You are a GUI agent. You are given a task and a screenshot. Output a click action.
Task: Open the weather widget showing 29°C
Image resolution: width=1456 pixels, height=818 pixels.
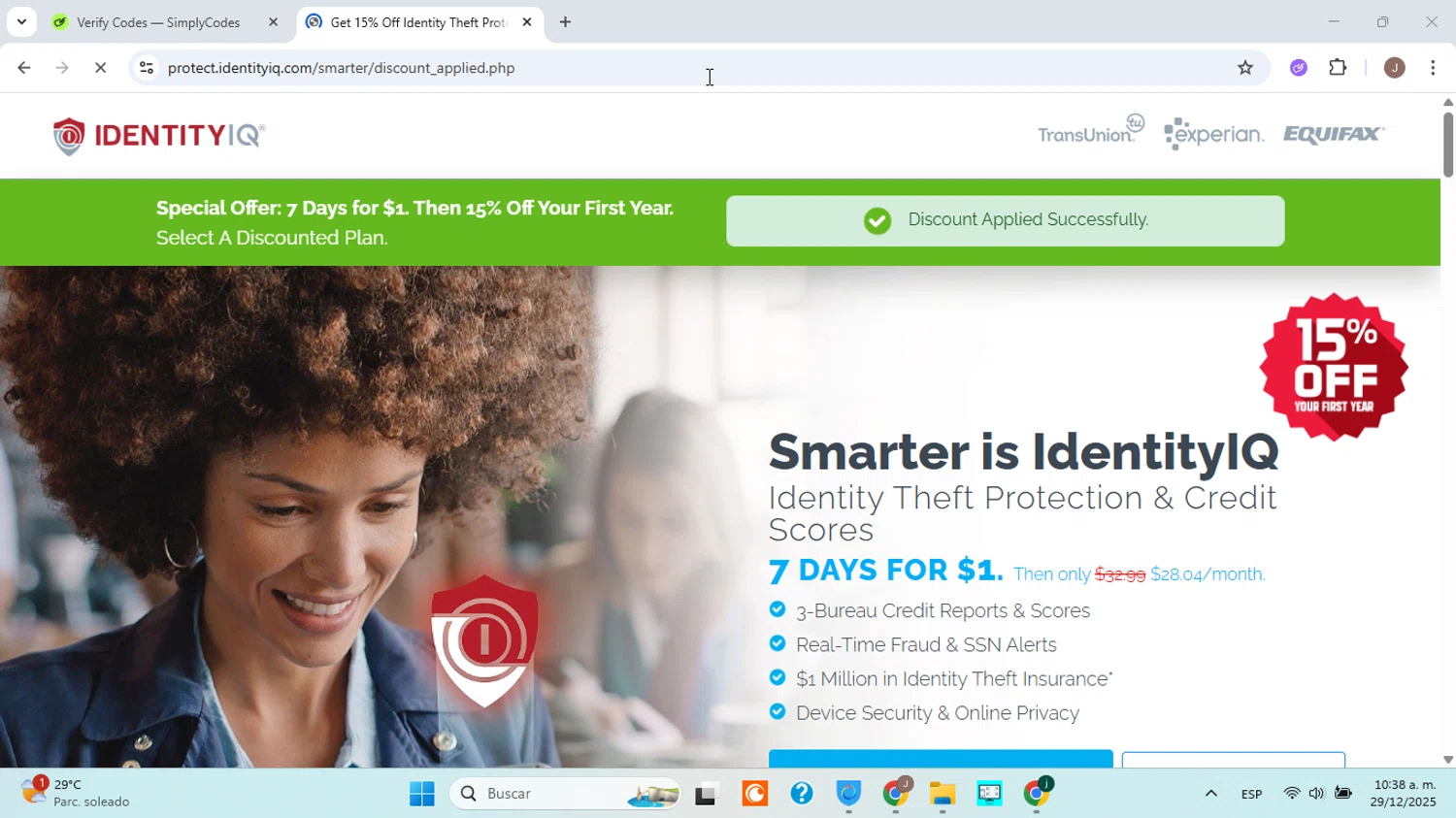(76, 793)
